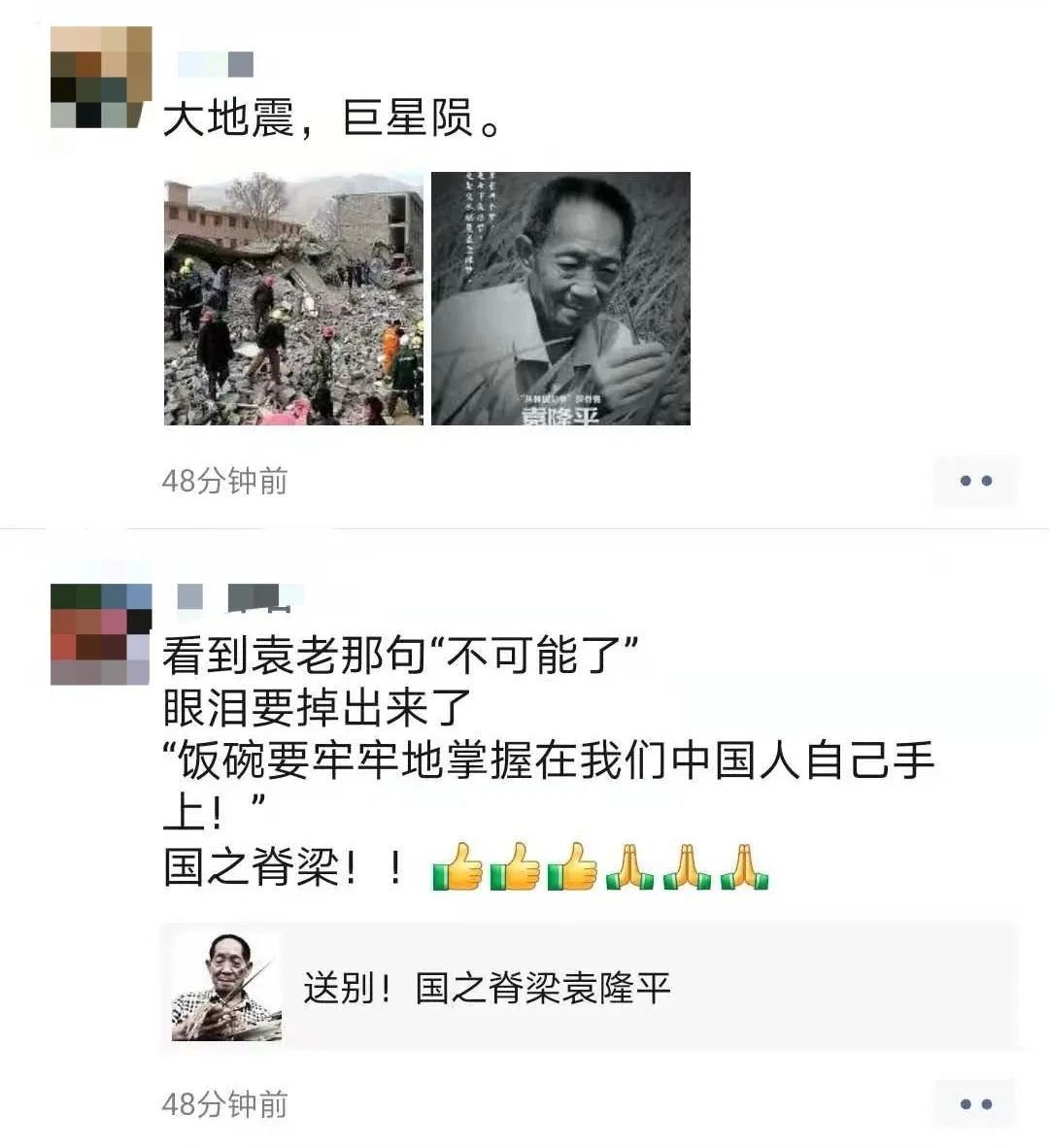This screenshot has width=1049, height=1148.
Task: Select the post text 大地震，巨星陨。
Action: [331, 118]
